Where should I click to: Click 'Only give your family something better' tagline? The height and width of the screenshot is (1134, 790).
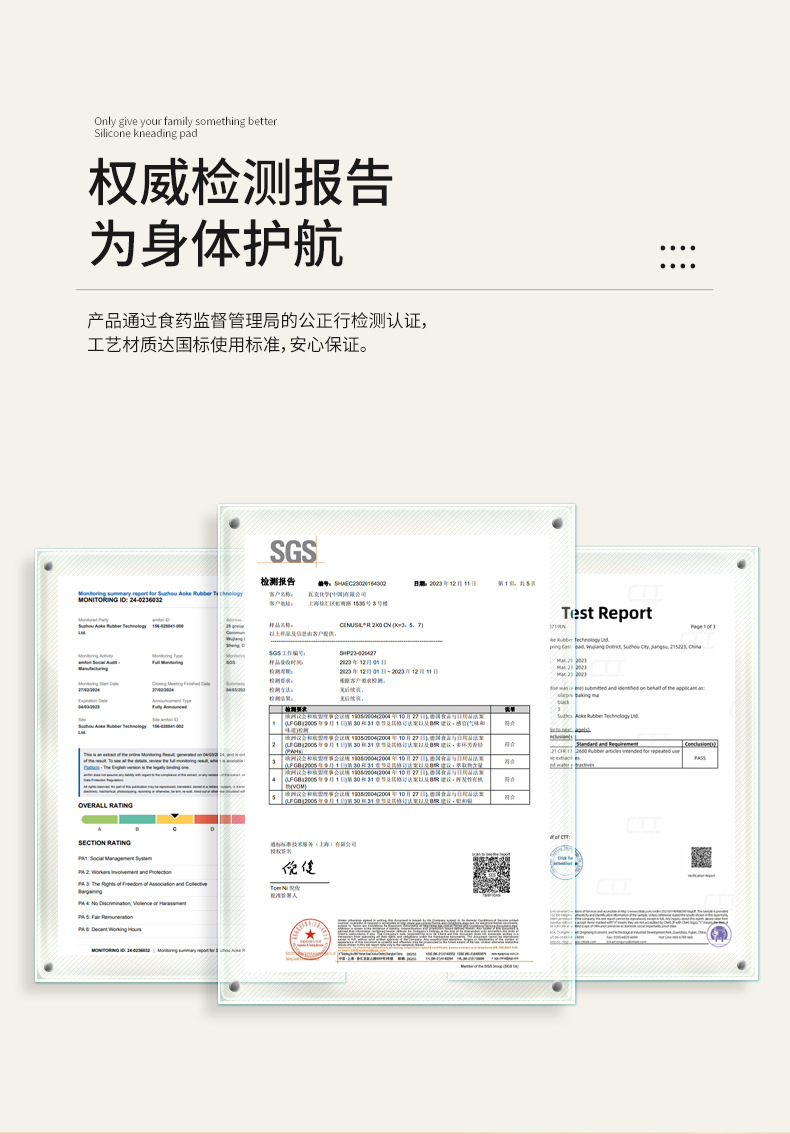click(x=185, y=122)
